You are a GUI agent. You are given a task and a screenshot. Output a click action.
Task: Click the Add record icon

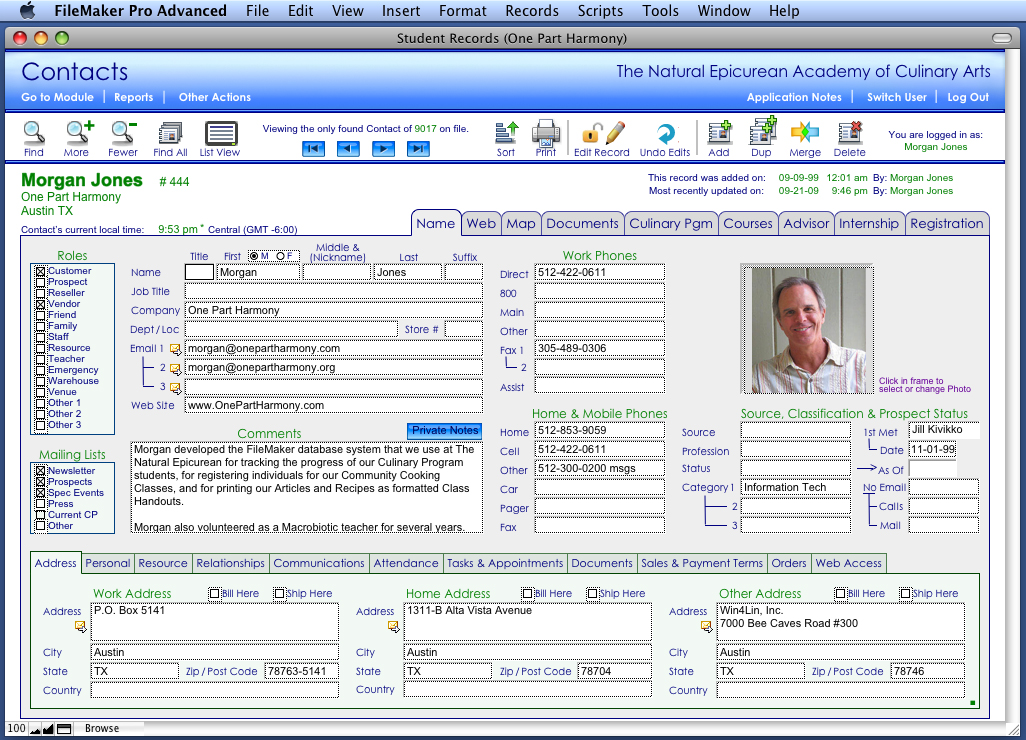pyautogui.click(x=719, y=133)
